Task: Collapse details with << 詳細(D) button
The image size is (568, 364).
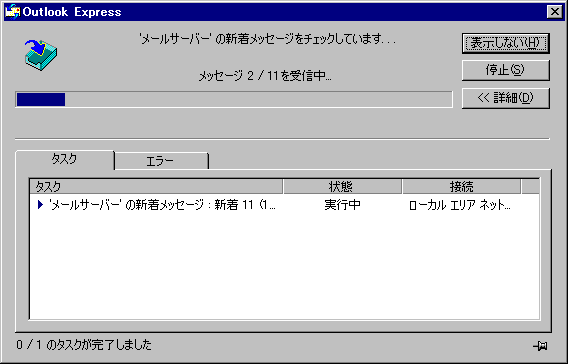Action: (506, 98)
